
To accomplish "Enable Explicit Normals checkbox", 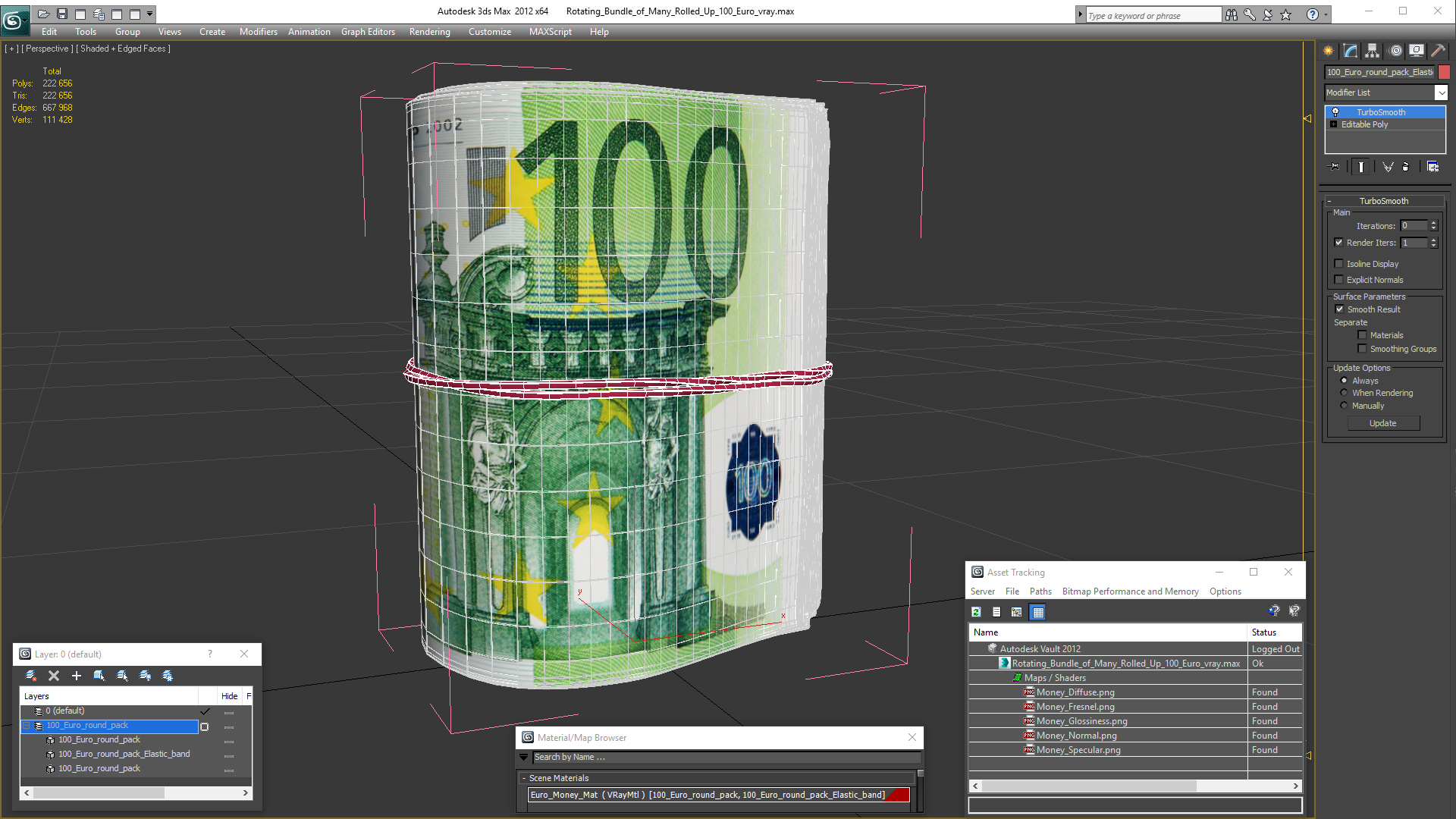I will pyautogui.click(x=1338, y=280).
